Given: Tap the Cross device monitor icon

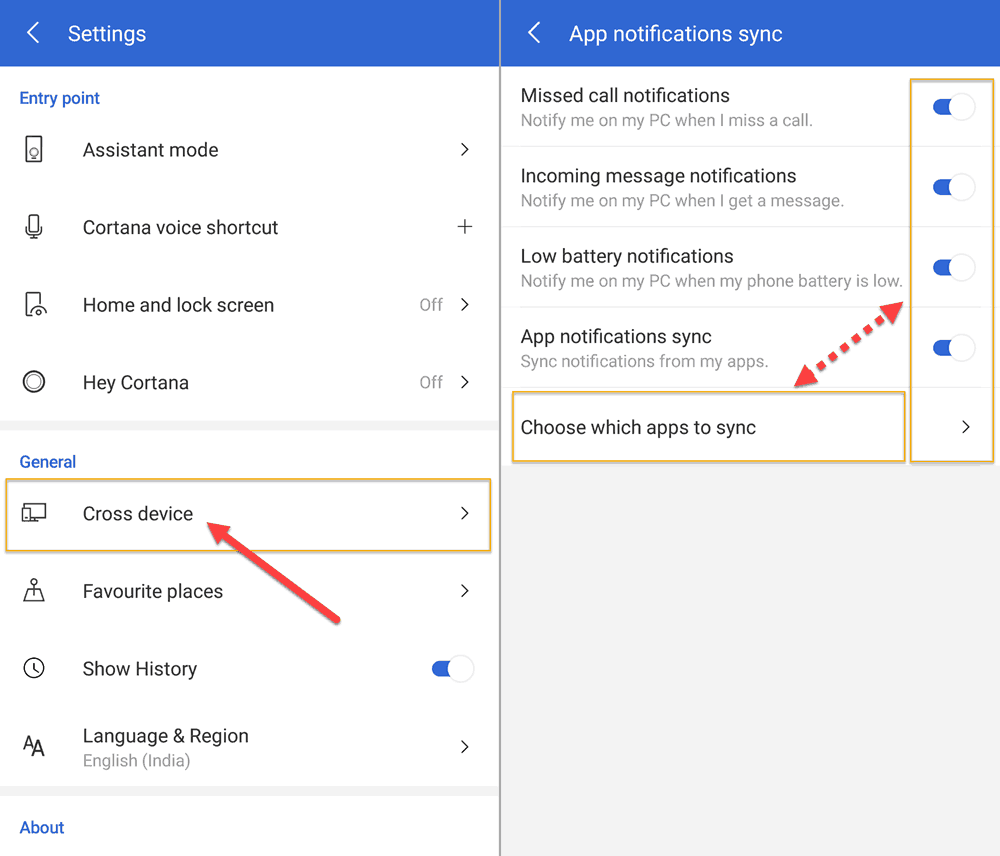Looking at the screenshot, I should point(34,513).
